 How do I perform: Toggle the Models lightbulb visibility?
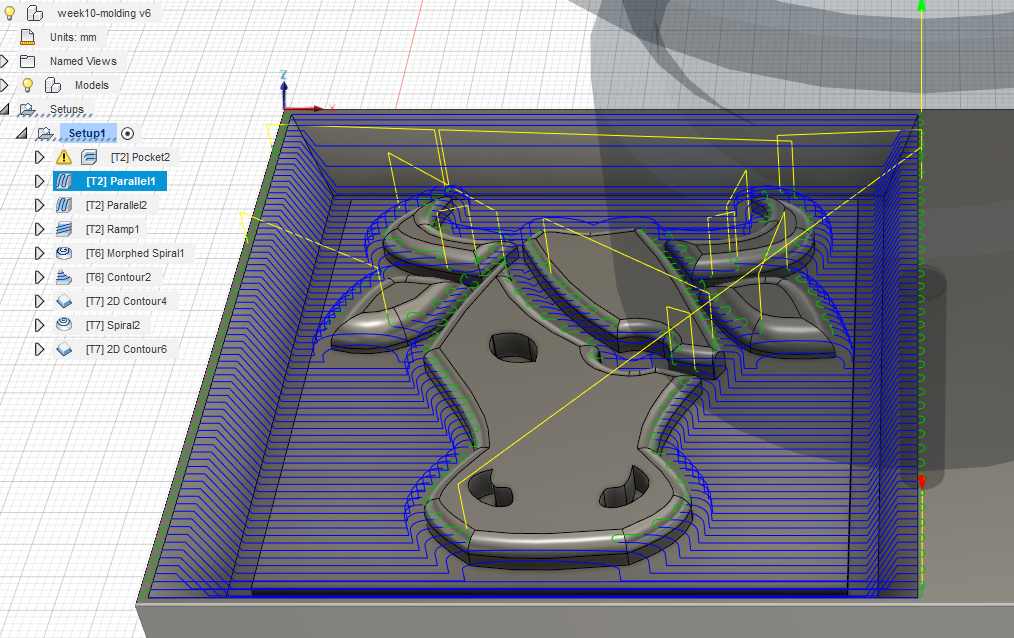tap(27, 85)
